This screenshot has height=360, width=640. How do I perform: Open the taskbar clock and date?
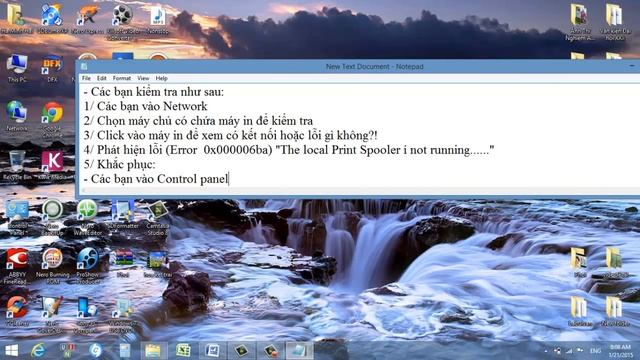click(620, 351)
